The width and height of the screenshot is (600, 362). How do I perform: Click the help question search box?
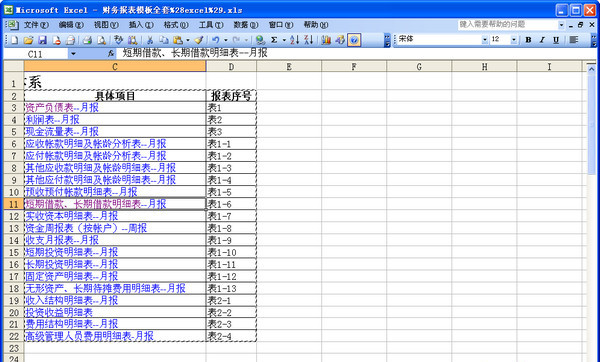pos(507,25)
